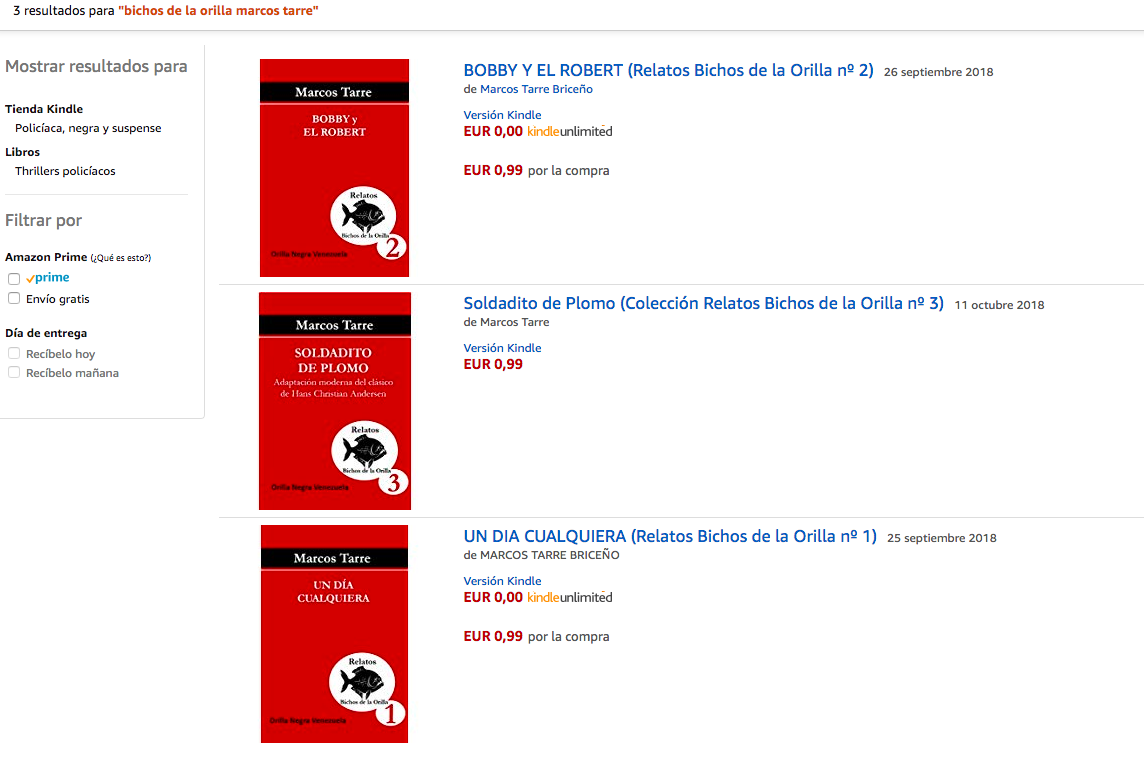Select the Policíaca, negra y suspense category
The height and width of the screenshot is (759, 1144).
tap(88, 128)
